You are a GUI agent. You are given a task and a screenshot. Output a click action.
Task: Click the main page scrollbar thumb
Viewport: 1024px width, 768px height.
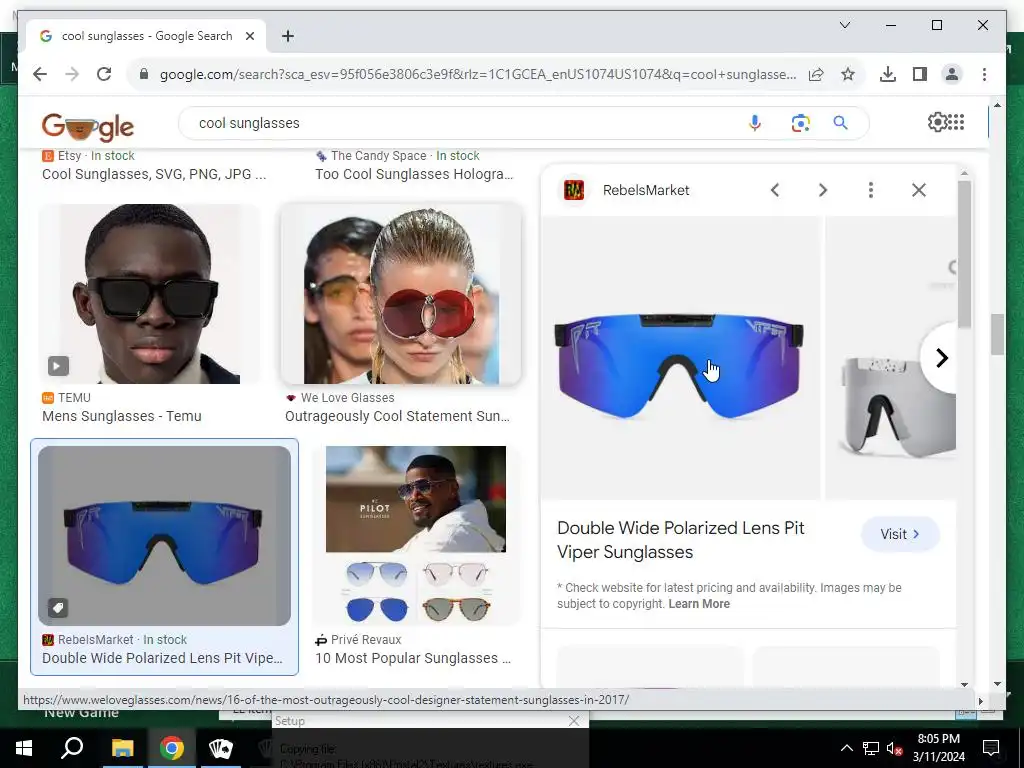[997, 334]
